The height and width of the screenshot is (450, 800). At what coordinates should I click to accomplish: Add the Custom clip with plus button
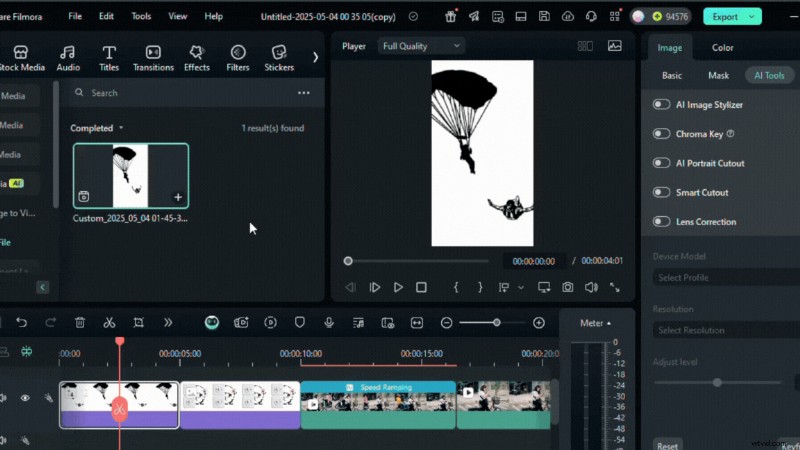tap(178, 197)
